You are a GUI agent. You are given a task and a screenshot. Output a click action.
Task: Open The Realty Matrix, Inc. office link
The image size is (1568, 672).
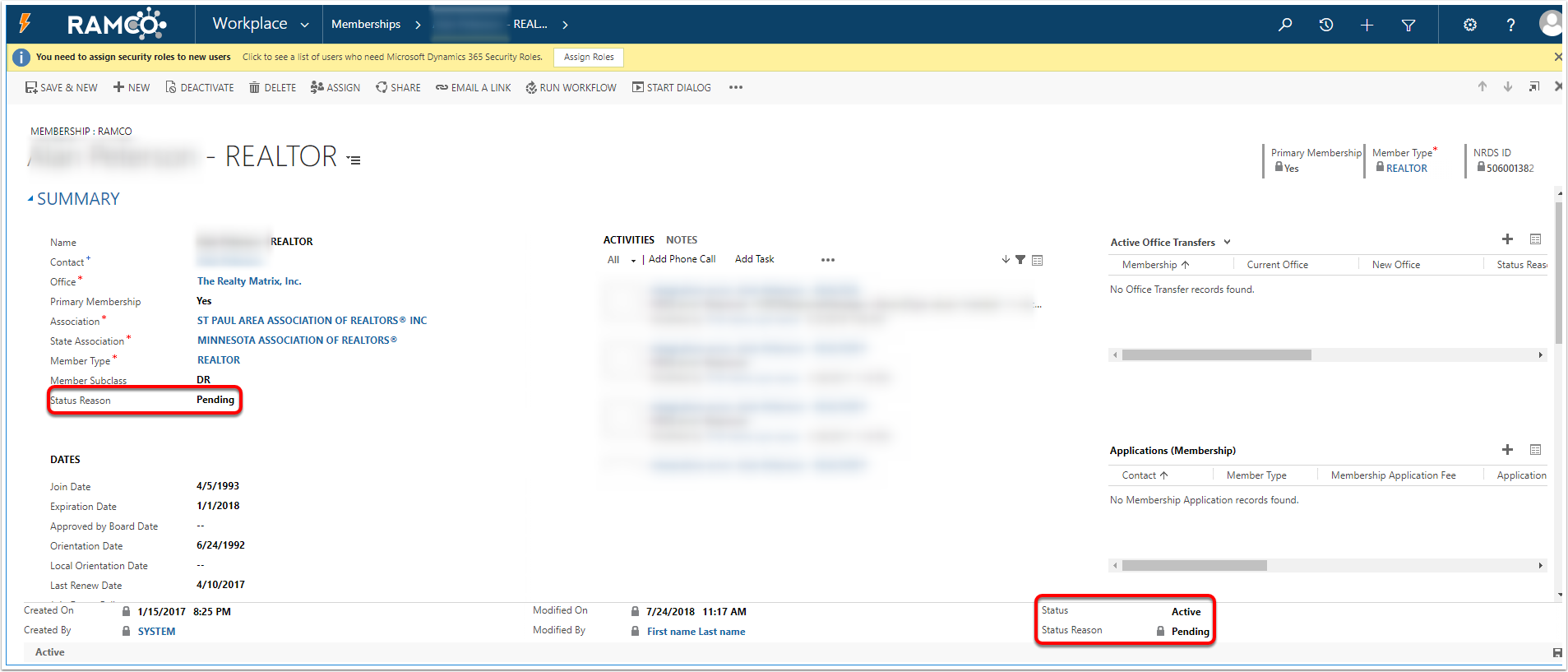(x=249, y=281)
